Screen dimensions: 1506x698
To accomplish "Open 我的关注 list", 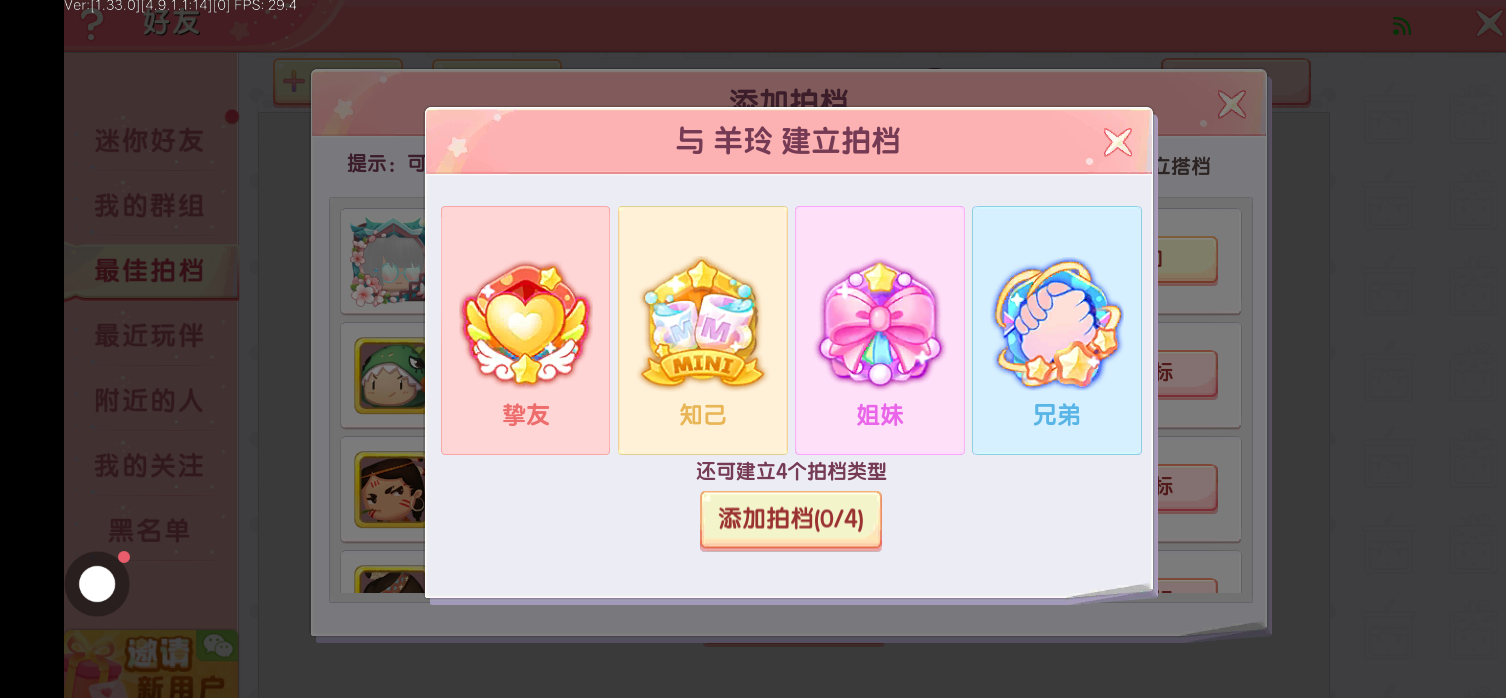I will point(150,466).
